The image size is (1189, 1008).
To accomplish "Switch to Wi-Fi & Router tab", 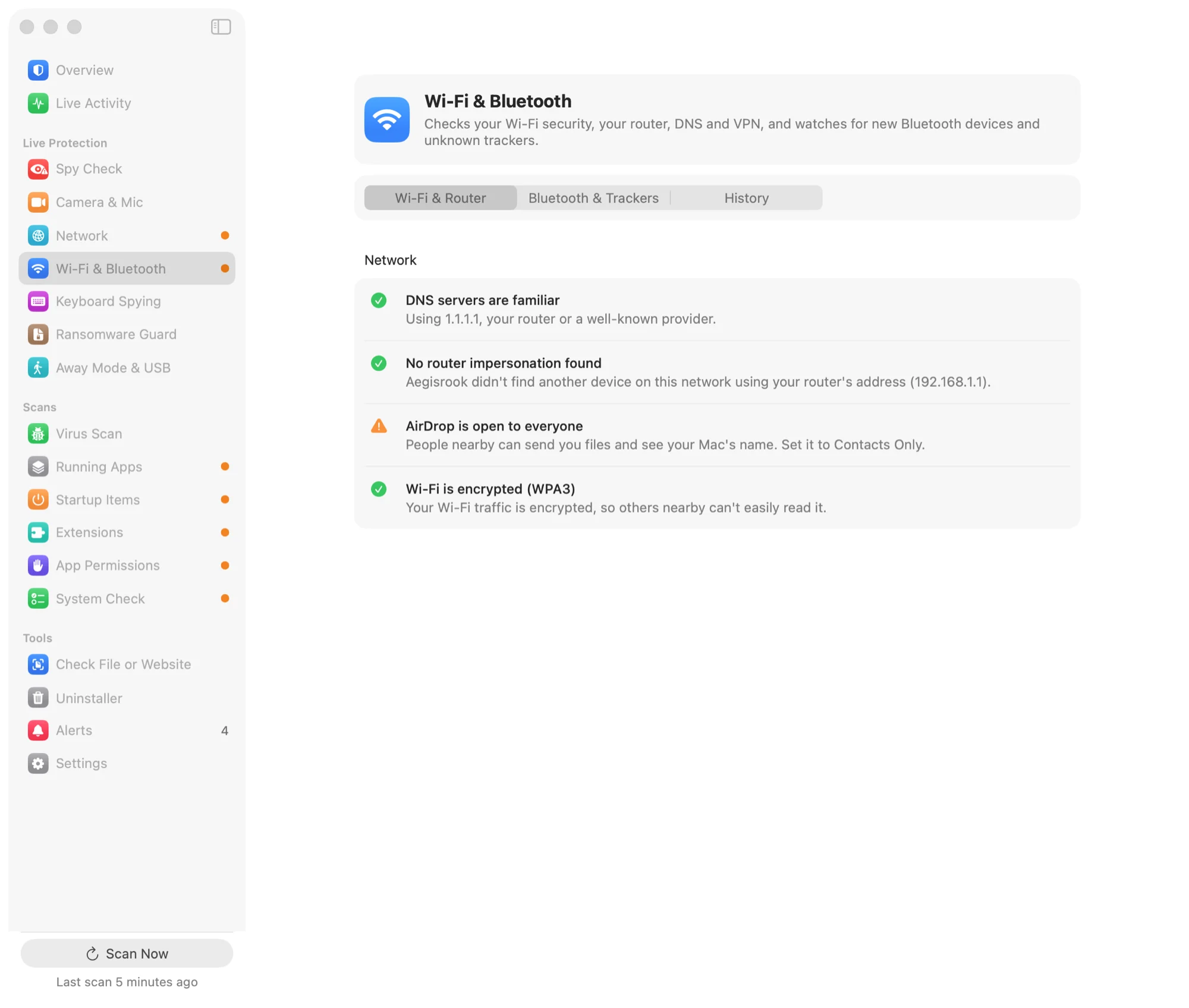I will 440,198.
